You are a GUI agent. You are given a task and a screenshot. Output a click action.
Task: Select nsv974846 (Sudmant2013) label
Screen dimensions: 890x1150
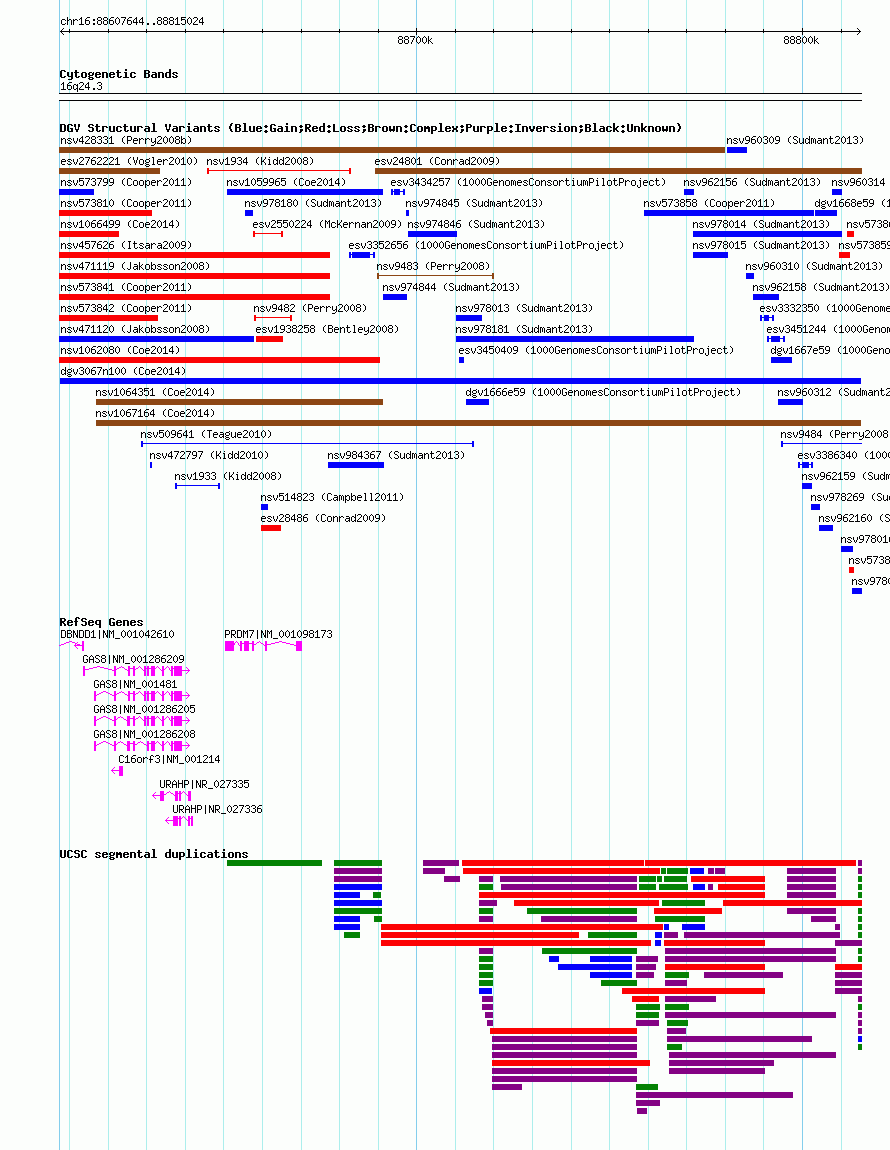(x=476, y=224)
